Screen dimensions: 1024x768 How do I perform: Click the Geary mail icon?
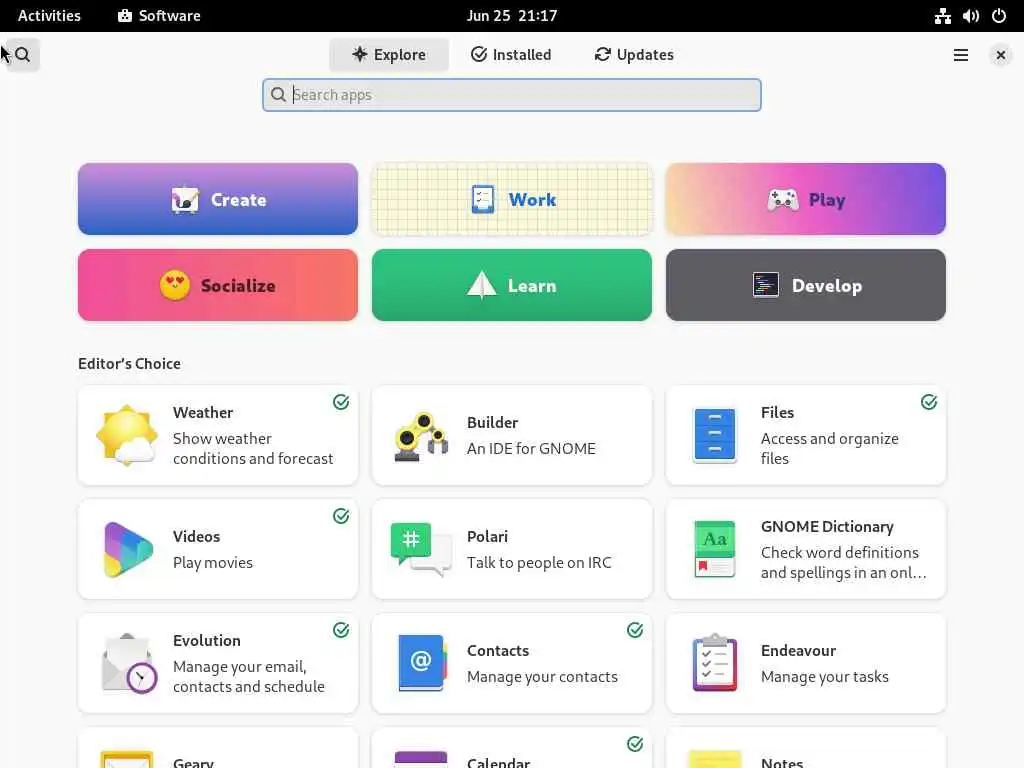(127, 760)
